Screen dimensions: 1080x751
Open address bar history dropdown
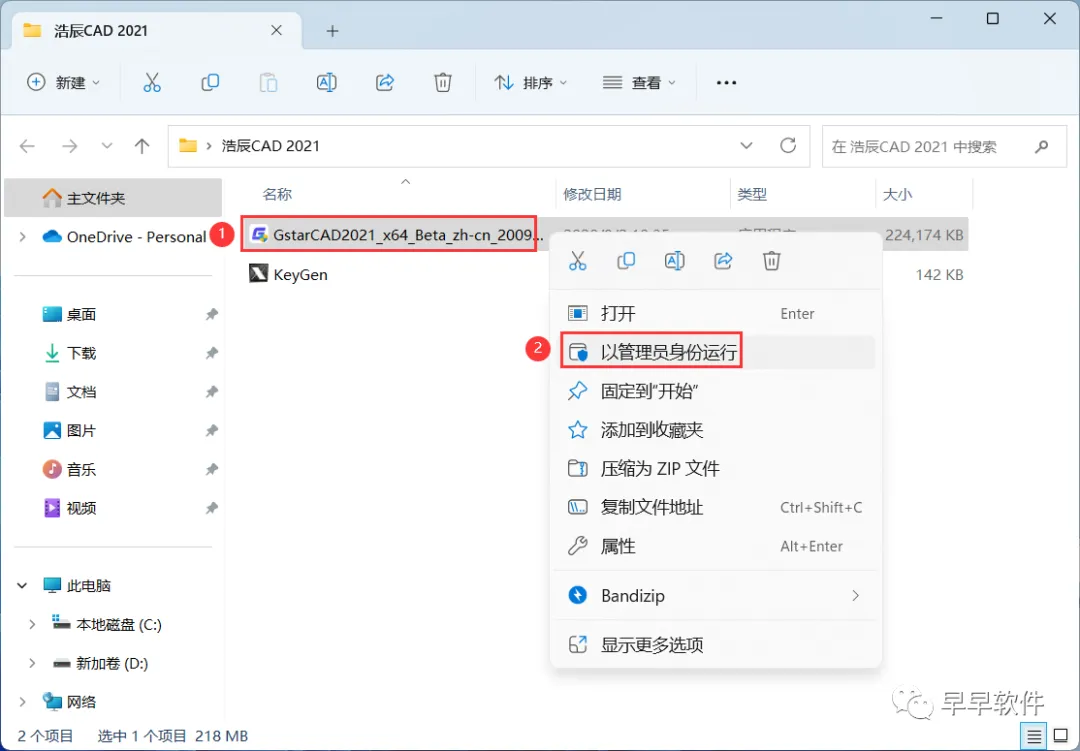[x=746, y=146]
